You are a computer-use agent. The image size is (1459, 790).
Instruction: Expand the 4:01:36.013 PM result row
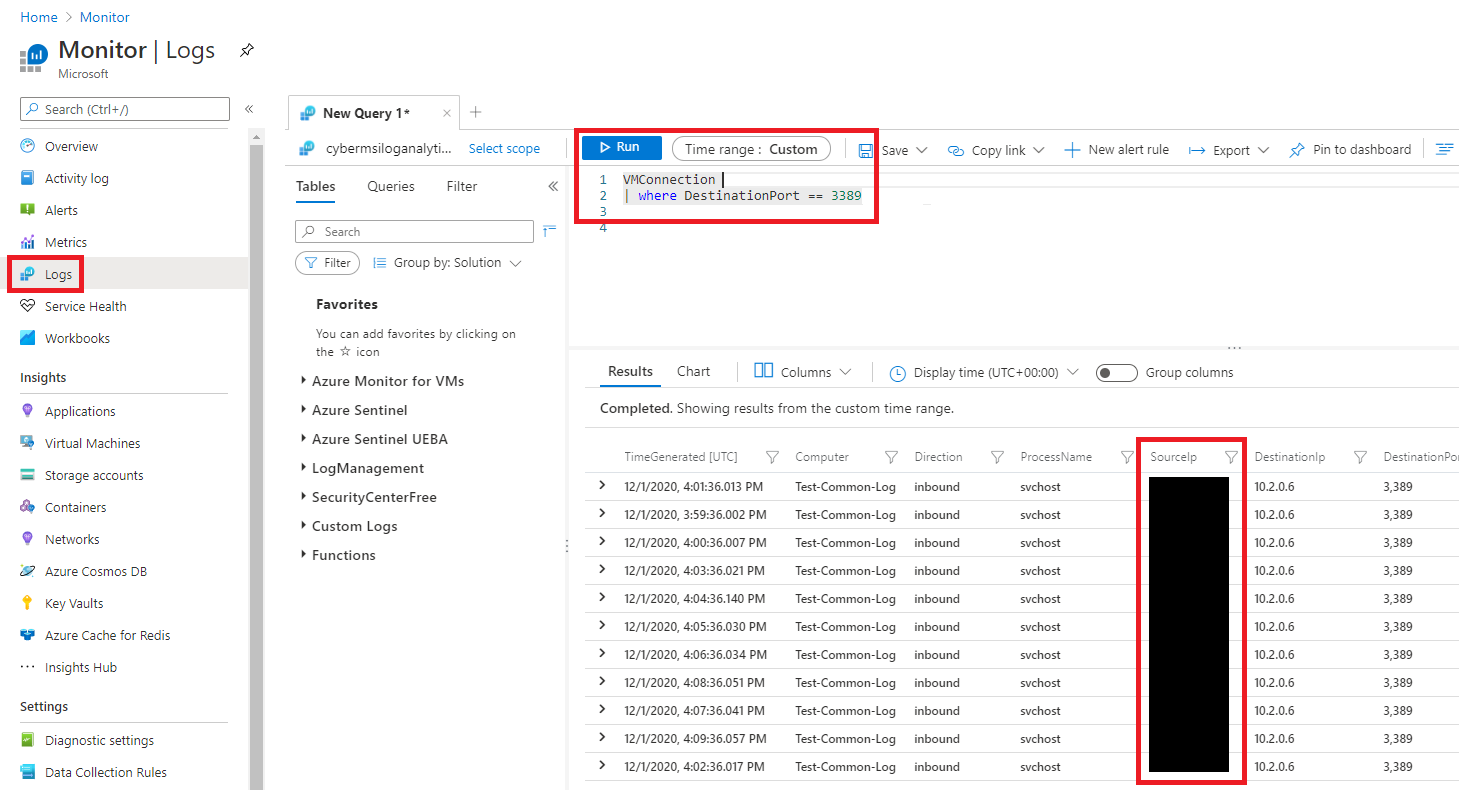coord(602,485)
